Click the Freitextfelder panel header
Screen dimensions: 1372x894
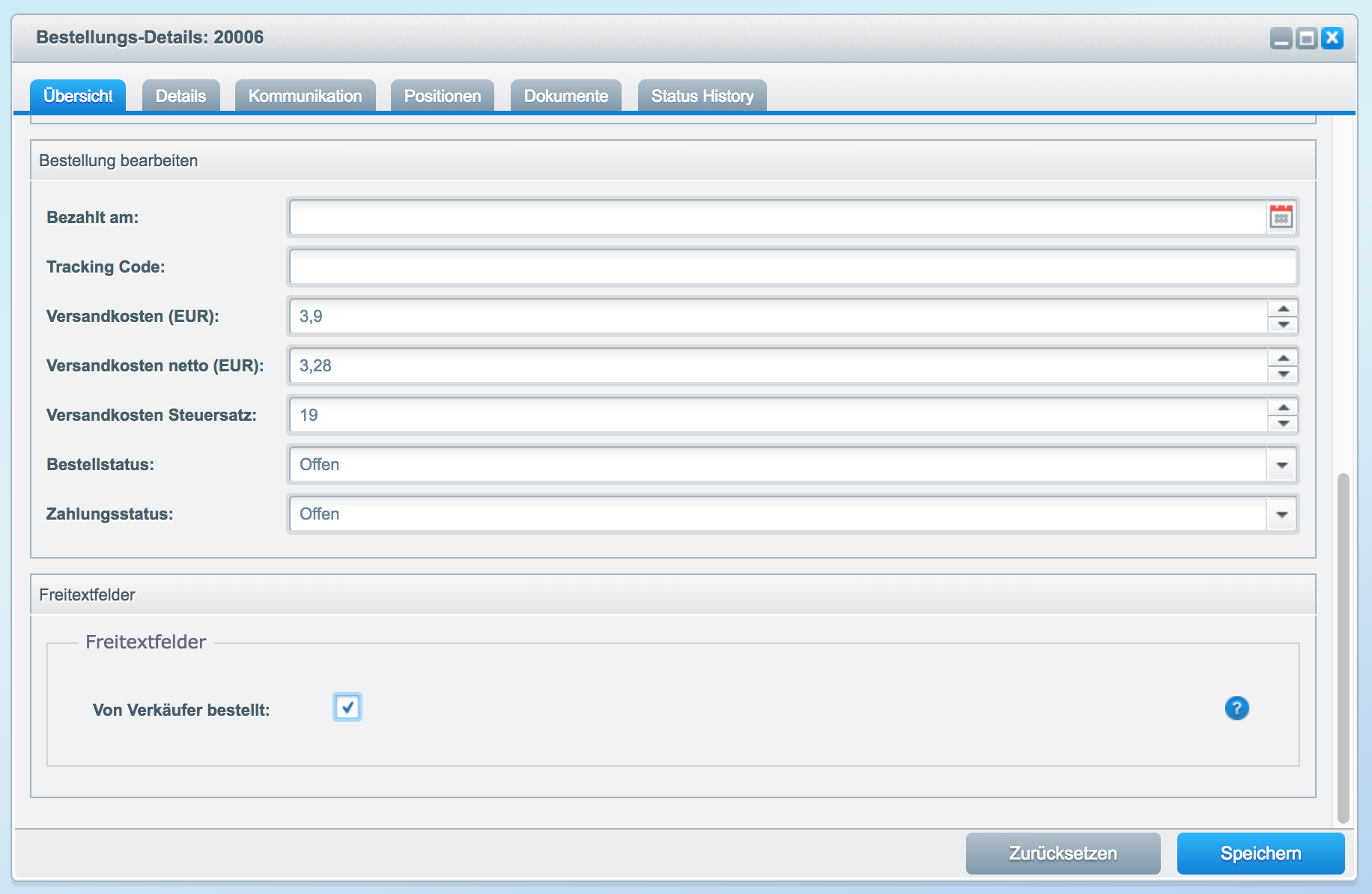coord(673,595)
